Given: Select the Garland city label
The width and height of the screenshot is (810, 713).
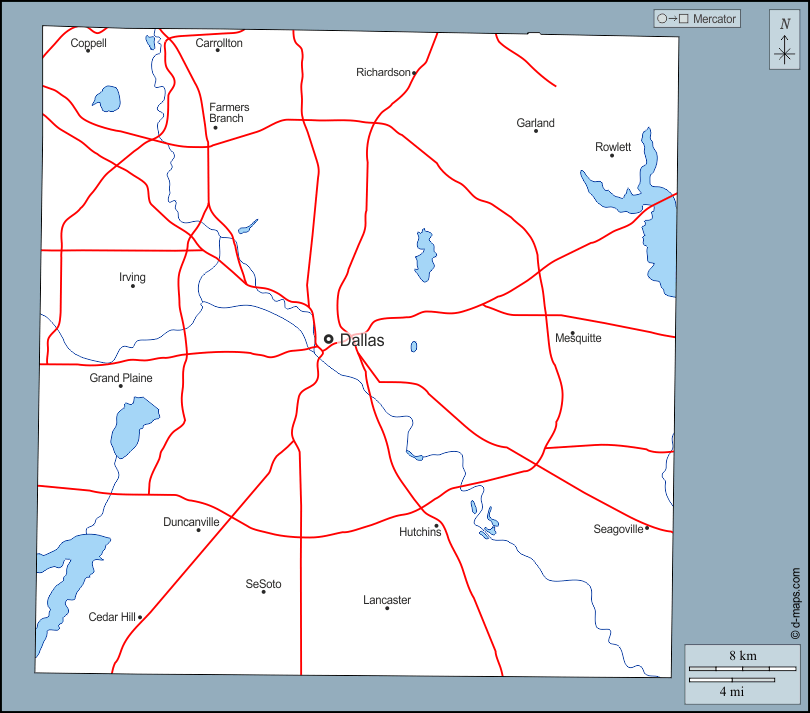Looking at the screenshot, I should (x=535, y=123).
